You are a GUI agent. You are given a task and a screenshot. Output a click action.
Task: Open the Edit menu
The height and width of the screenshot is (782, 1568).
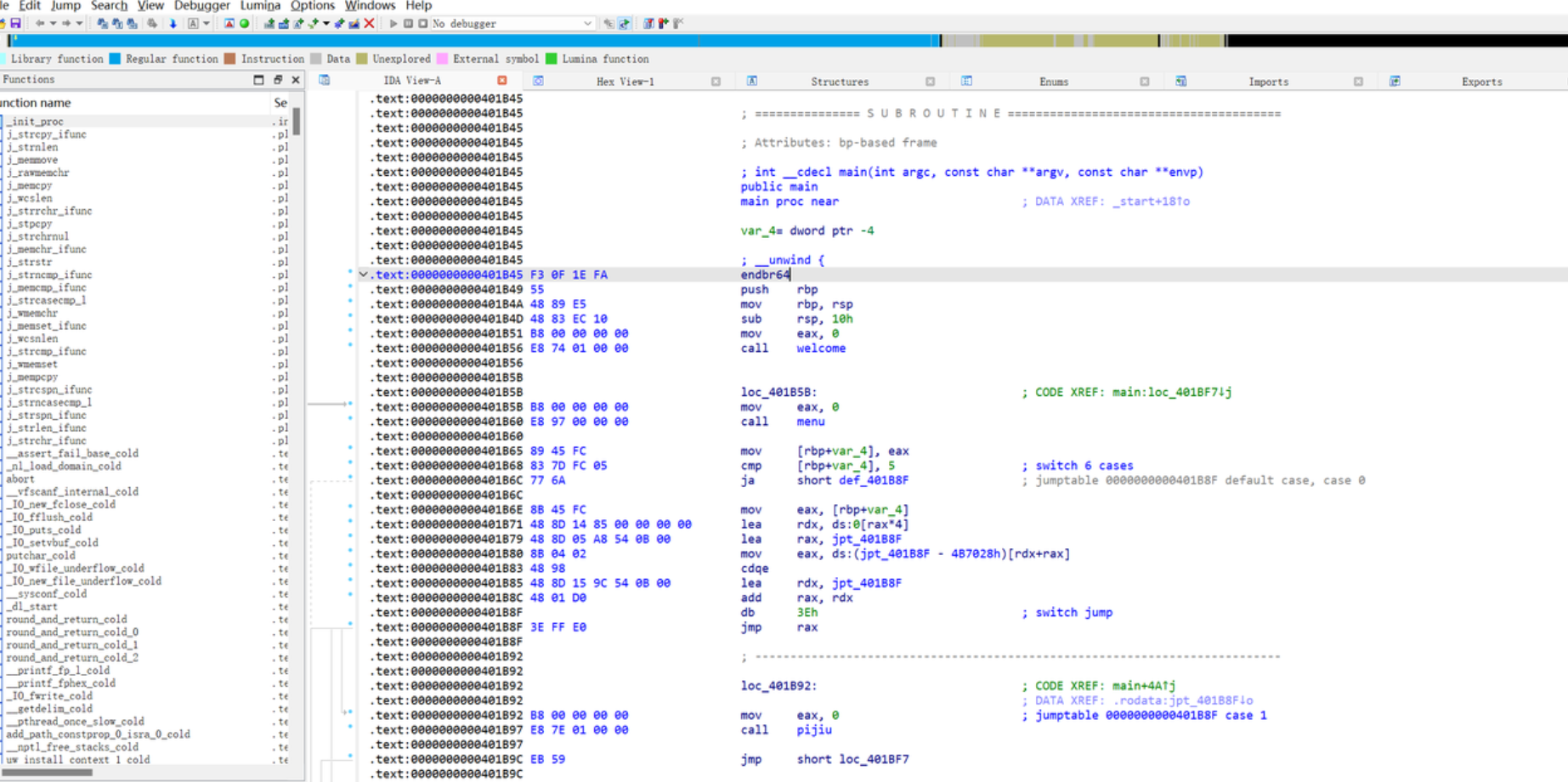pos(30,6)
